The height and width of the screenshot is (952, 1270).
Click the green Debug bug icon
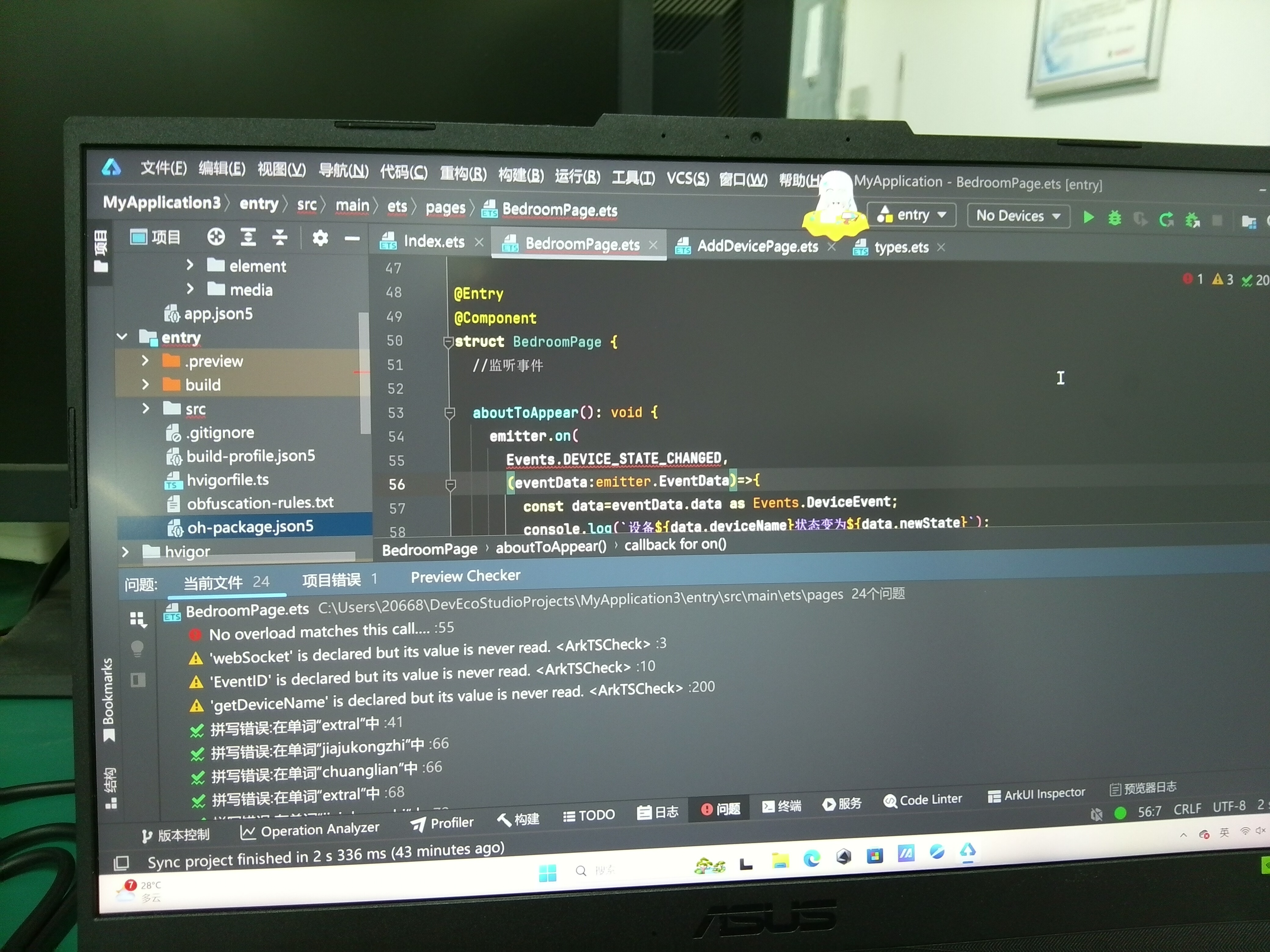[1114, 218]
